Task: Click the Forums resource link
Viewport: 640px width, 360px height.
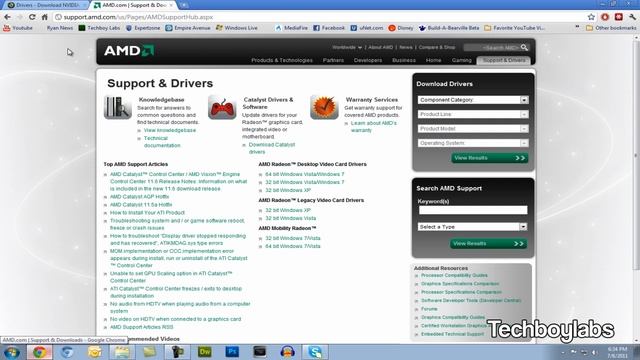Action: 429,309
